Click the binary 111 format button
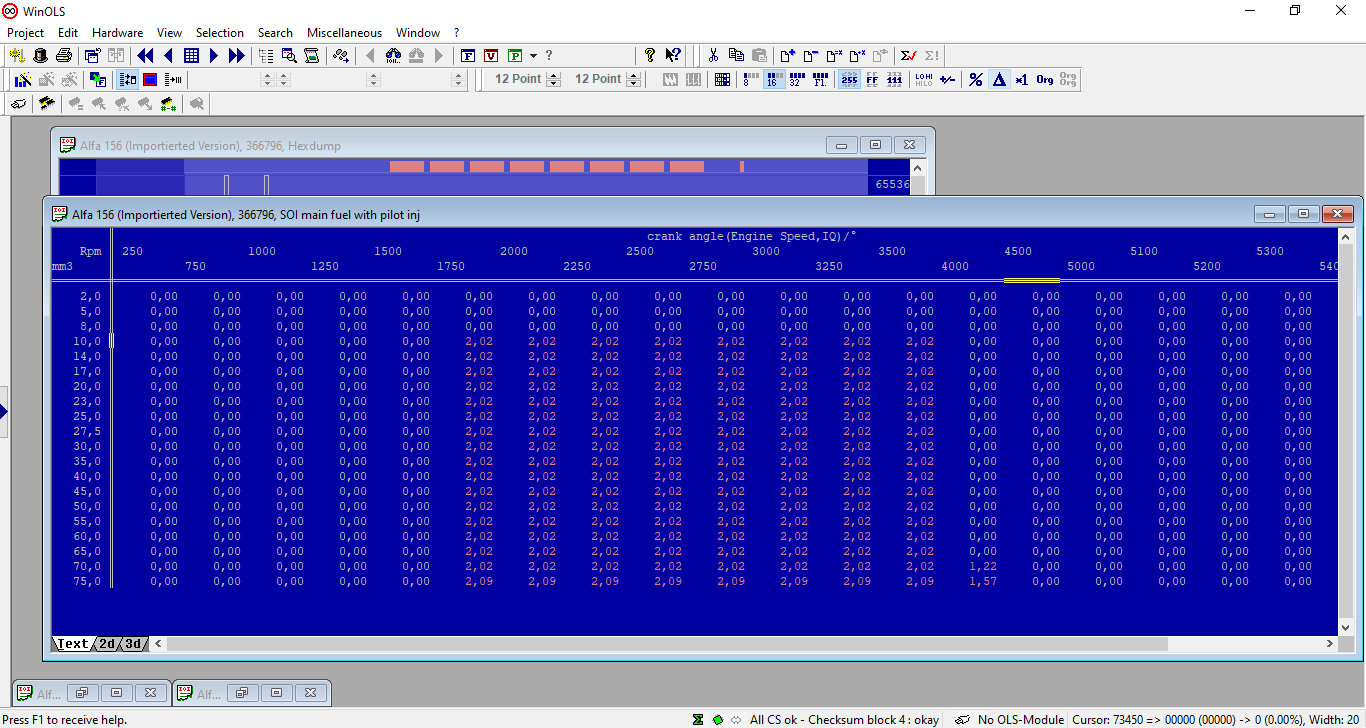The image size is (1366, 728). click(895, 80)
